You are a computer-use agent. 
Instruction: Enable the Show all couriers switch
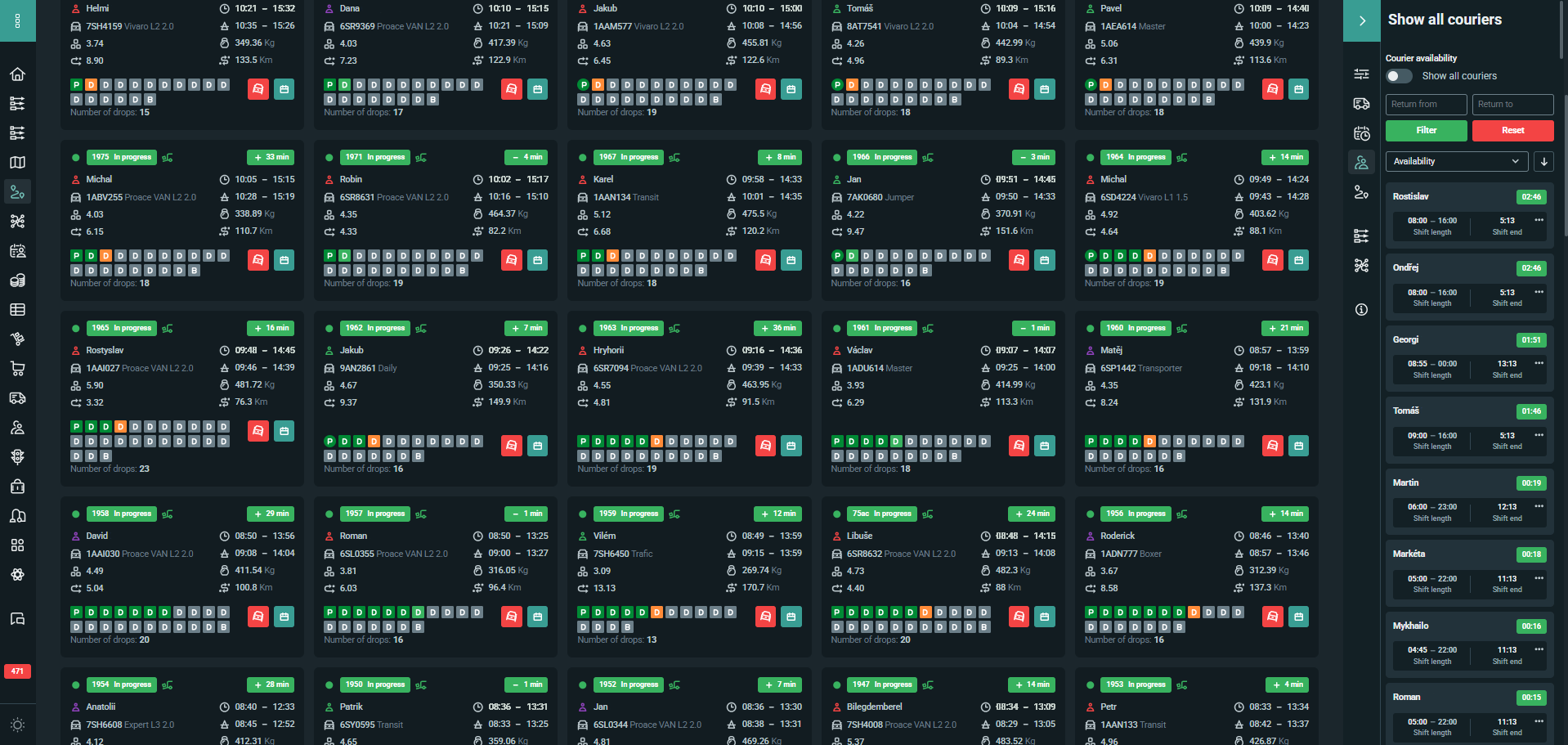[x=1399, y=76]
